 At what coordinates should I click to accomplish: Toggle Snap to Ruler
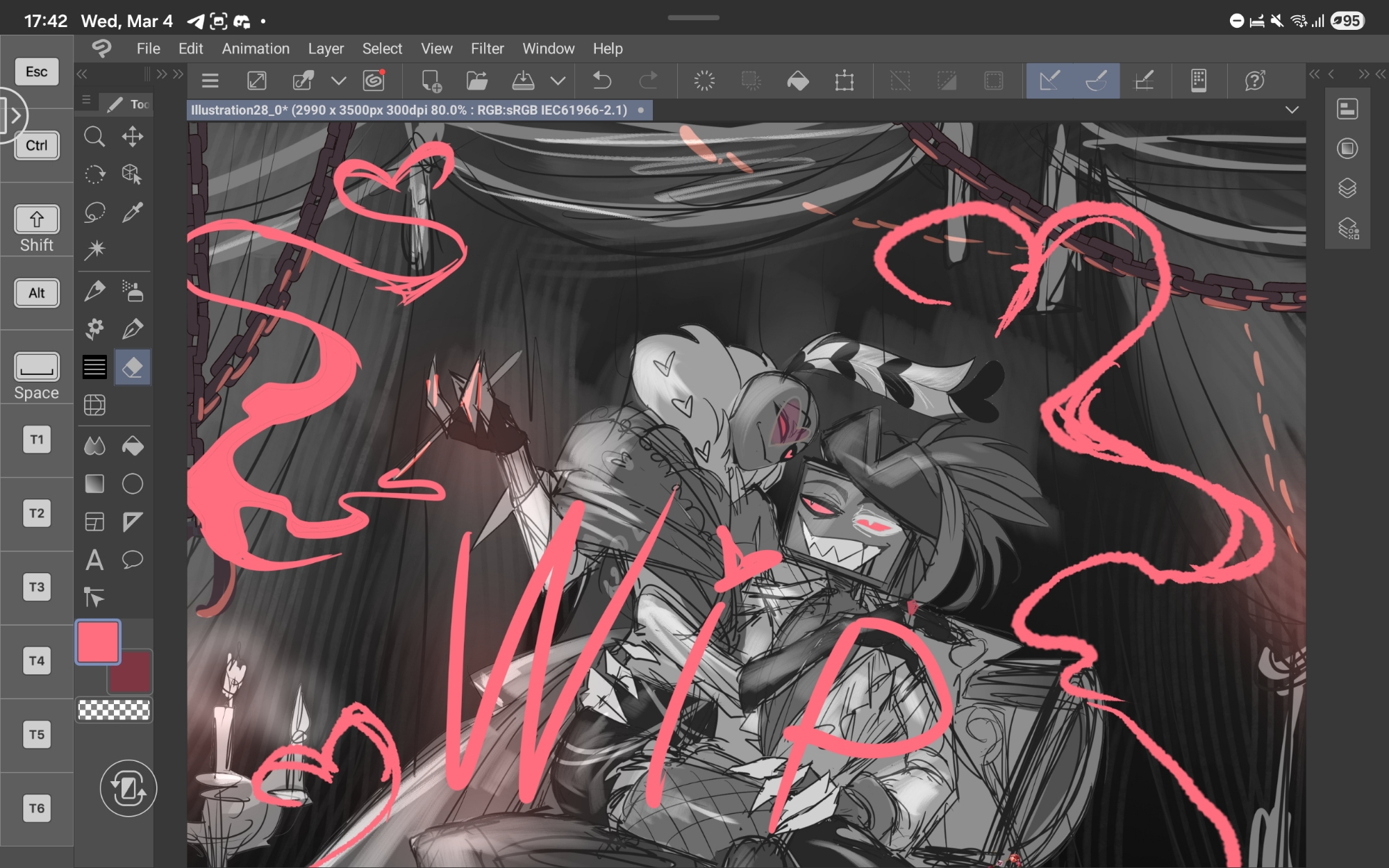click(x=1049, y=81)
